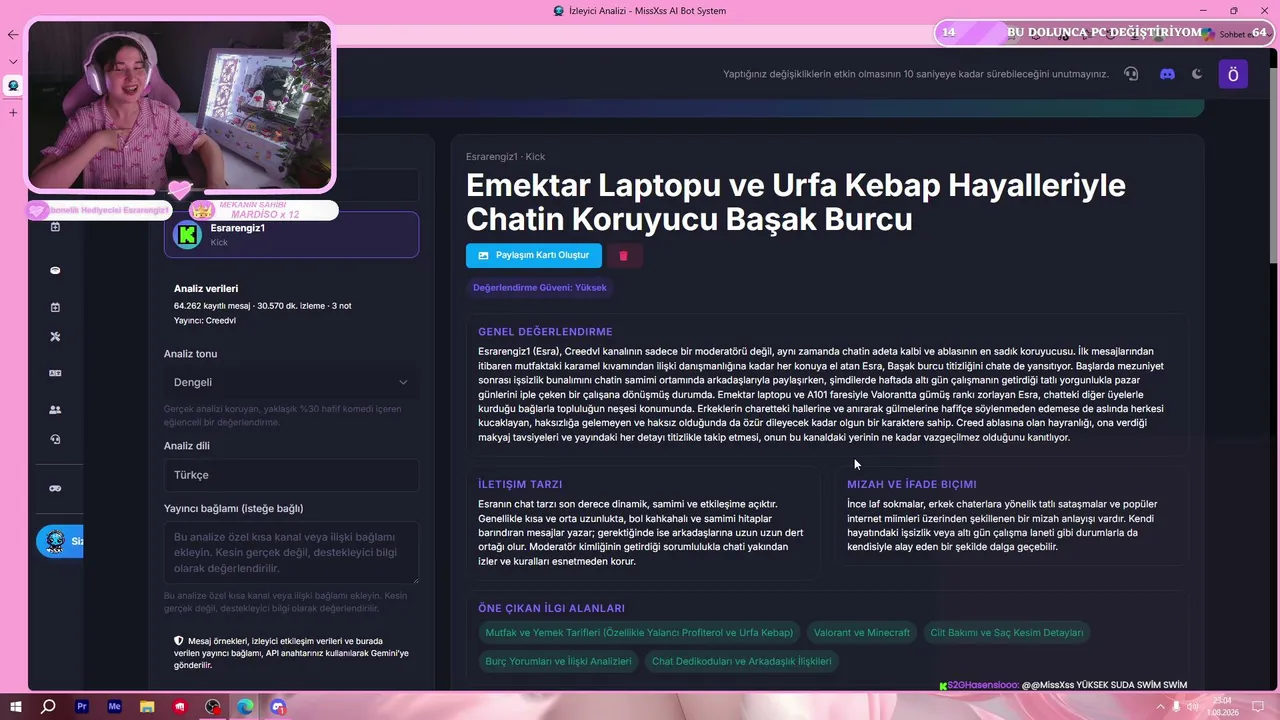Open the Windows notification center icon
The width and height of the screenshot is (1280, 720).
(x=1258, y=707)
